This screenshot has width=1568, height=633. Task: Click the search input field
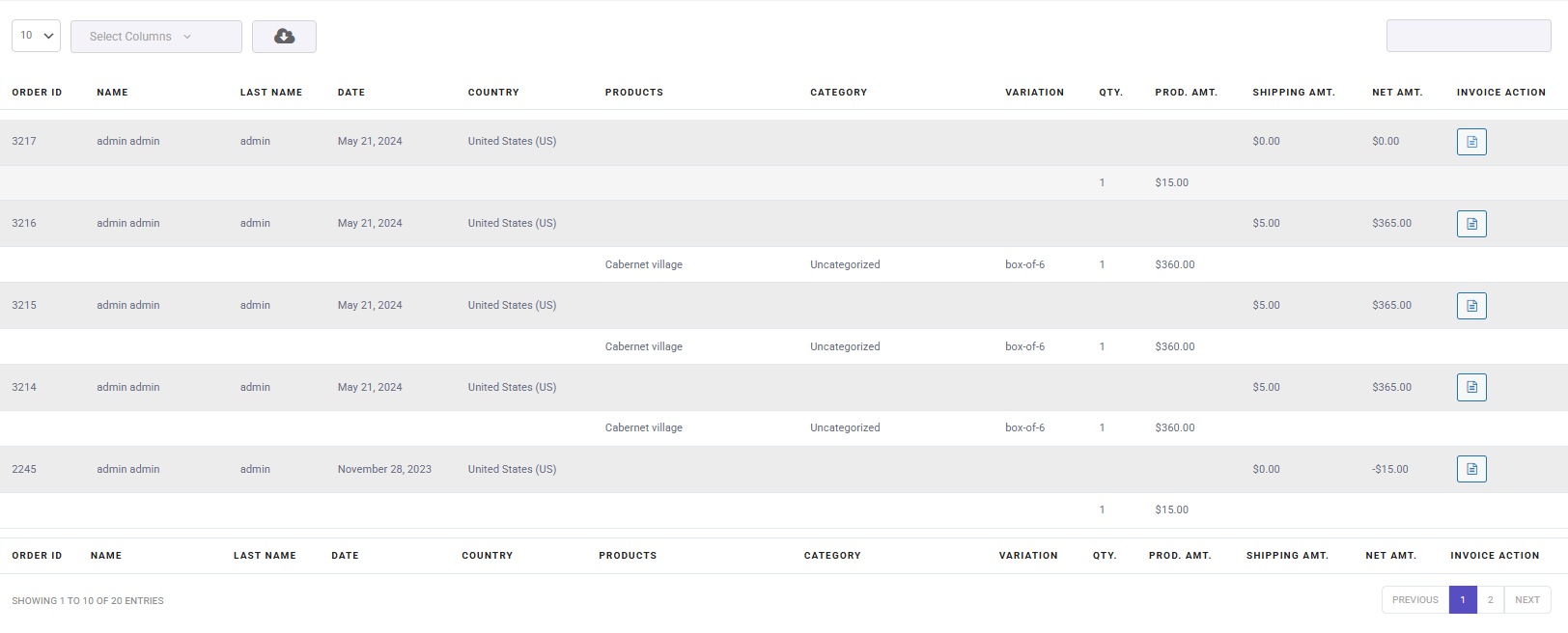point(1468,36)
